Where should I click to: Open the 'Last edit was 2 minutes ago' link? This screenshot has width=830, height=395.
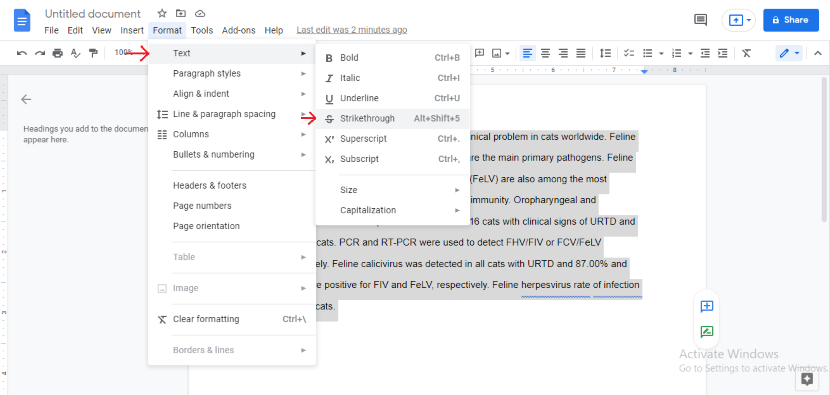351,30
